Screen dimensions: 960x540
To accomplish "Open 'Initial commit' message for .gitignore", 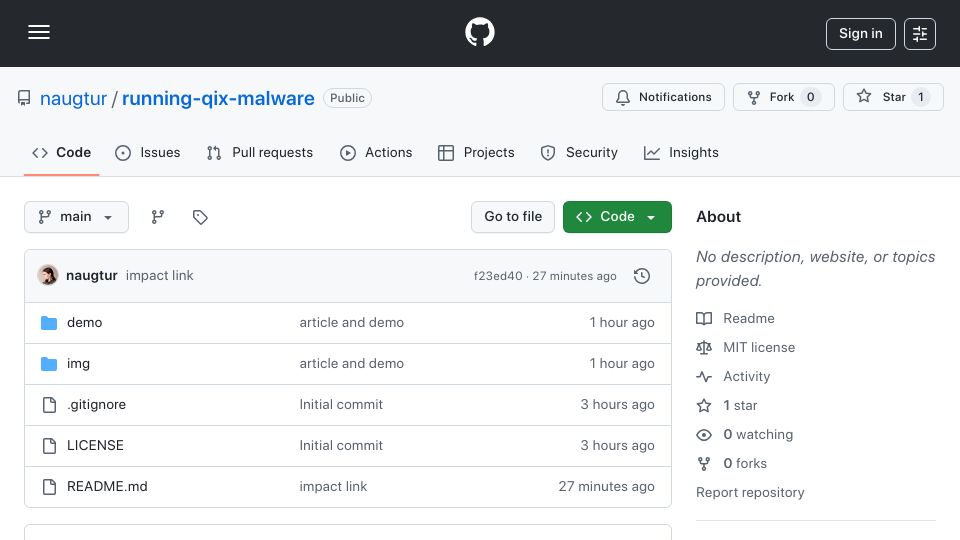I will pyautogui.click(x=341, y=405).
